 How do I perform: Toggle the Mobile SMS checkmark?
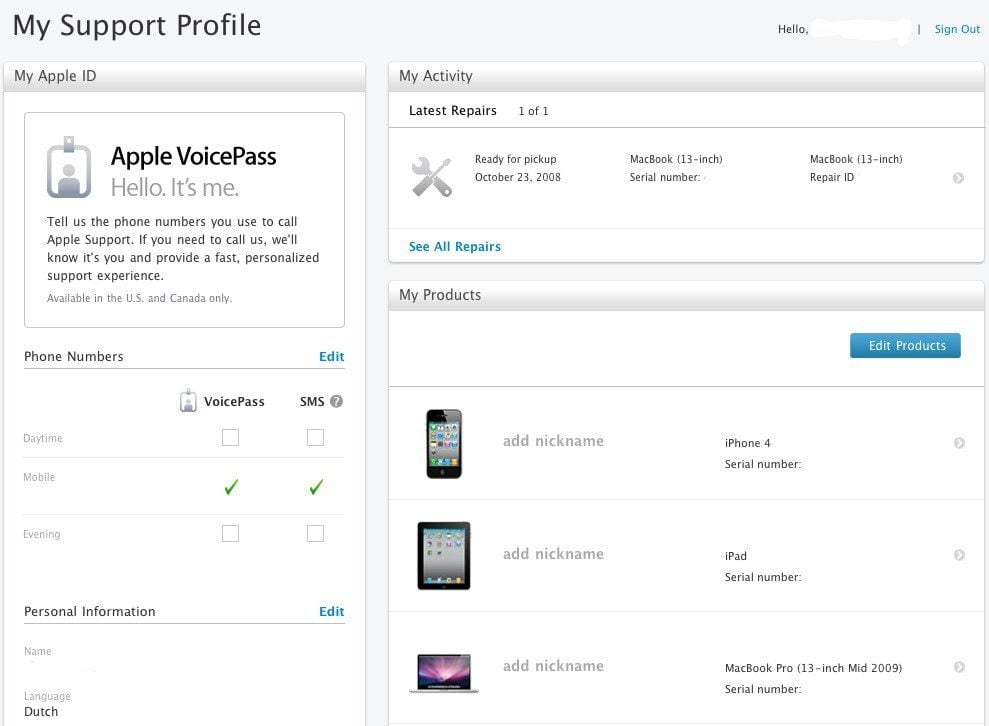[316, 487]
